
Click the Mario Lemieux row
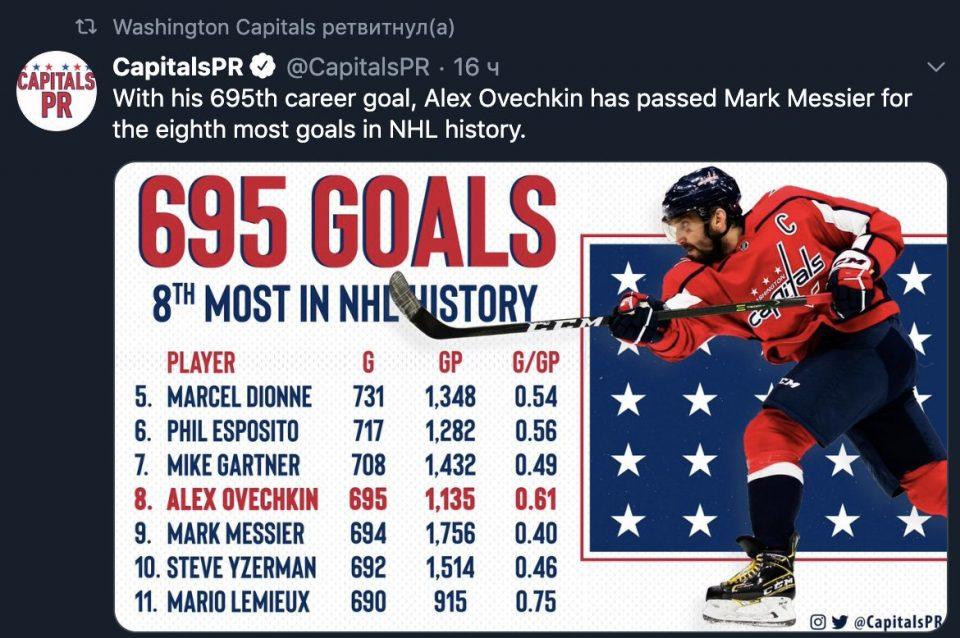click(x=346, y=602)
